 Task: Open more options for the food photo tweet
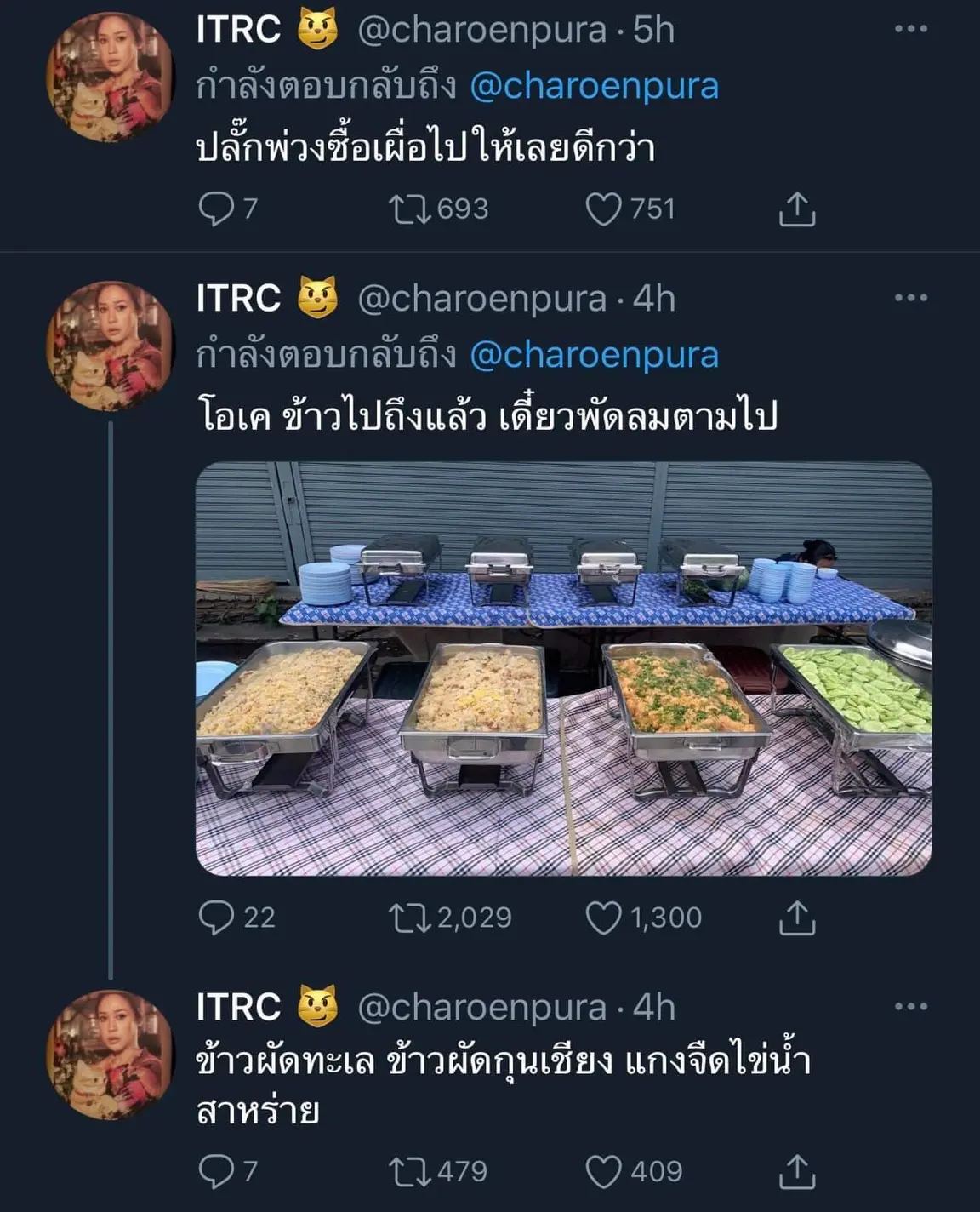click(x=910, y=298)
